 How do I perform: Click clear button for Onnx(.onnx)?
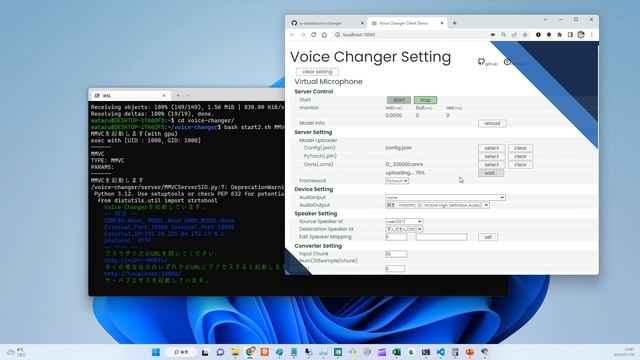click(x=520, y=164)
